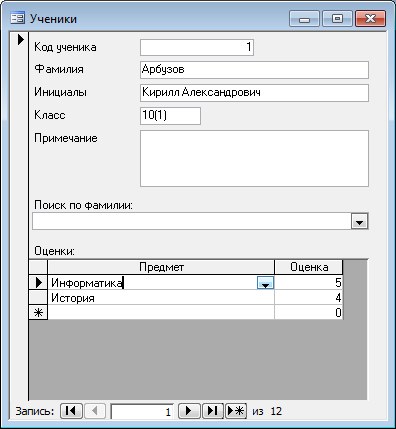Close the Ученики window

tap(370, 18)
